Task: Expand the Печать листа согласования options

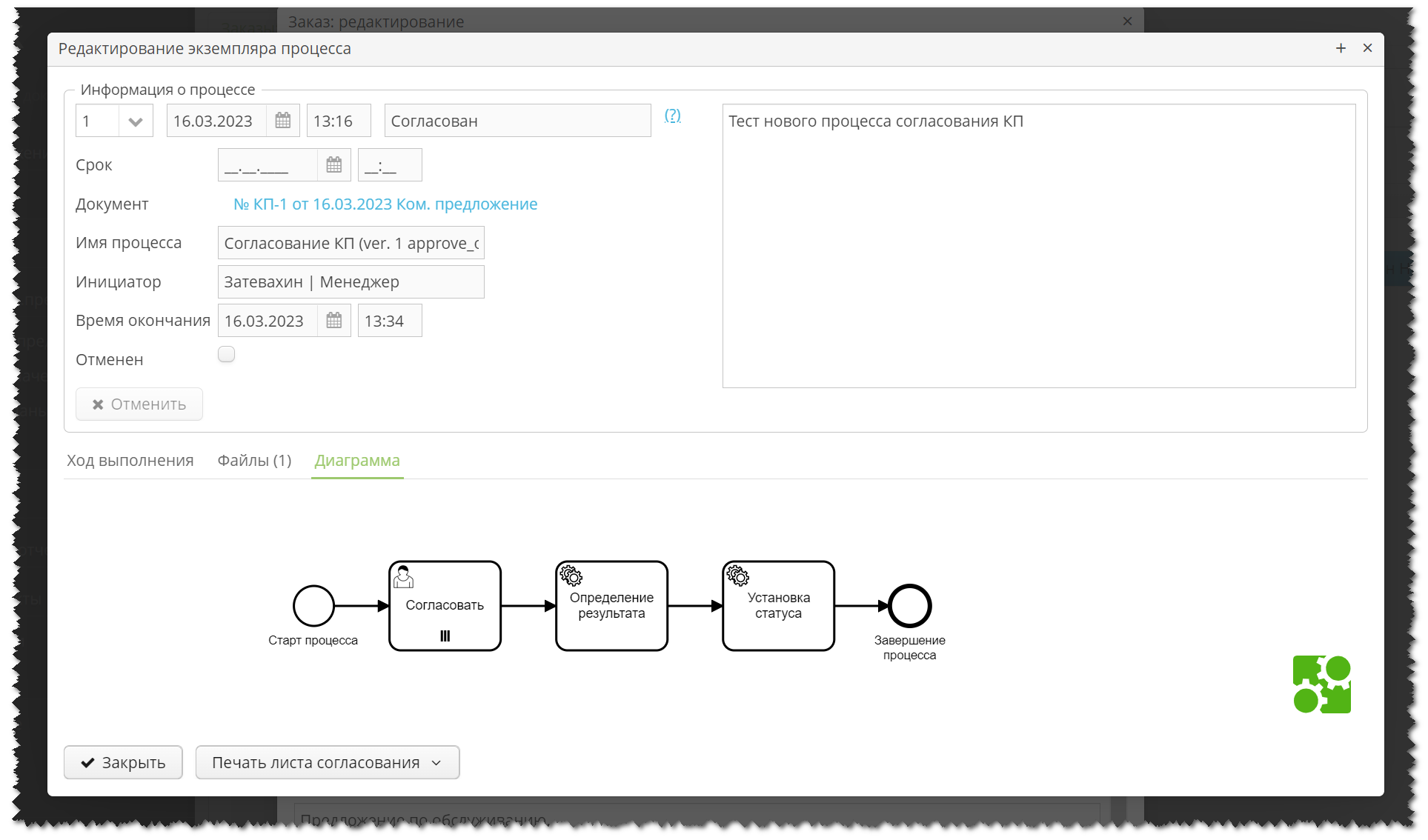Action: [437, 762]
